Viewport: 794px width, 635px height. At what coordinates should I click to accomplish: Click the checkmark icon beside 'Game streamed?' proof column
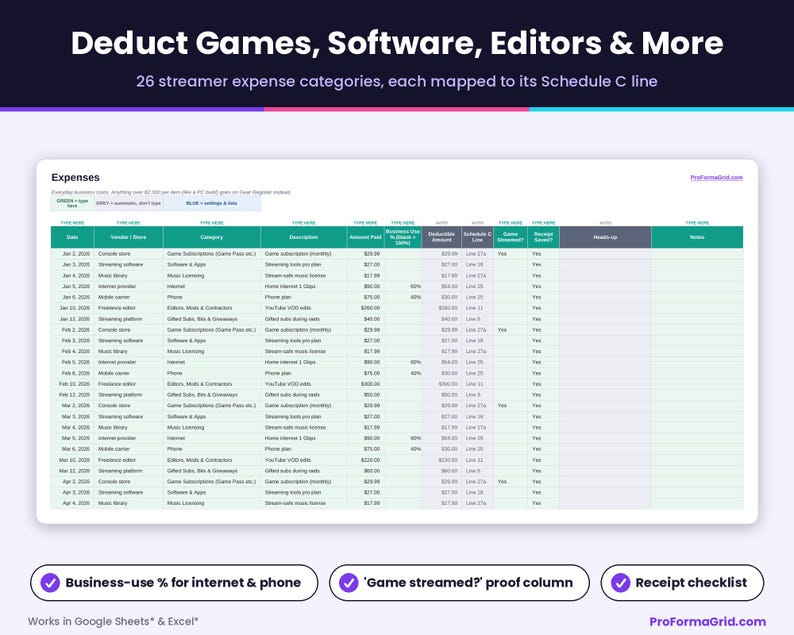tap(348, 583)
